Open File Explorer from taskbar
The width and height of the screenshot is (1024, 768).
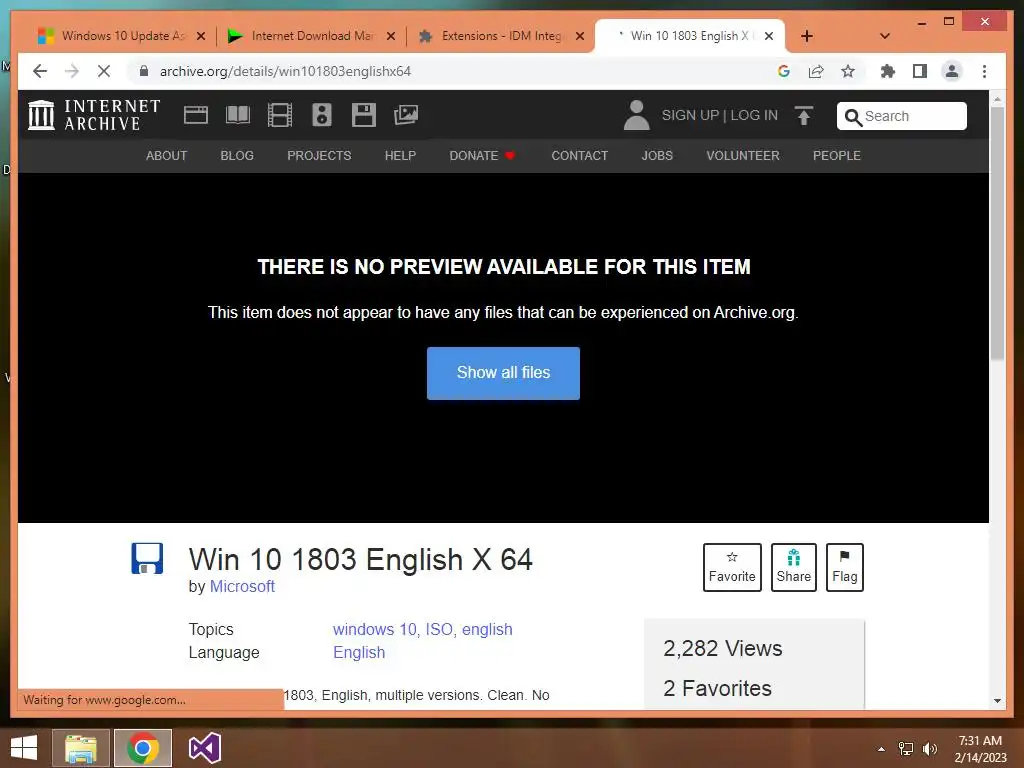pos(81,748)
